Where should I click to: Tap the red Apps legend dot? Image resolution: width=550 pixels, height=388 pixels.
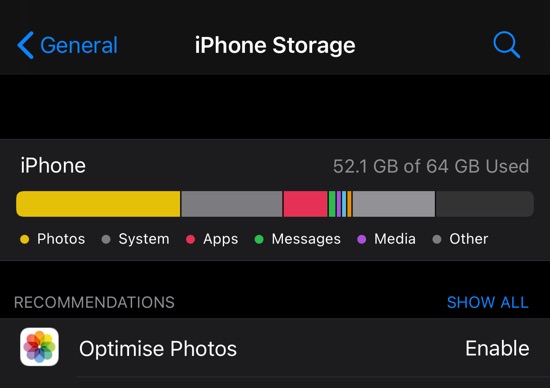pos(190,239)
